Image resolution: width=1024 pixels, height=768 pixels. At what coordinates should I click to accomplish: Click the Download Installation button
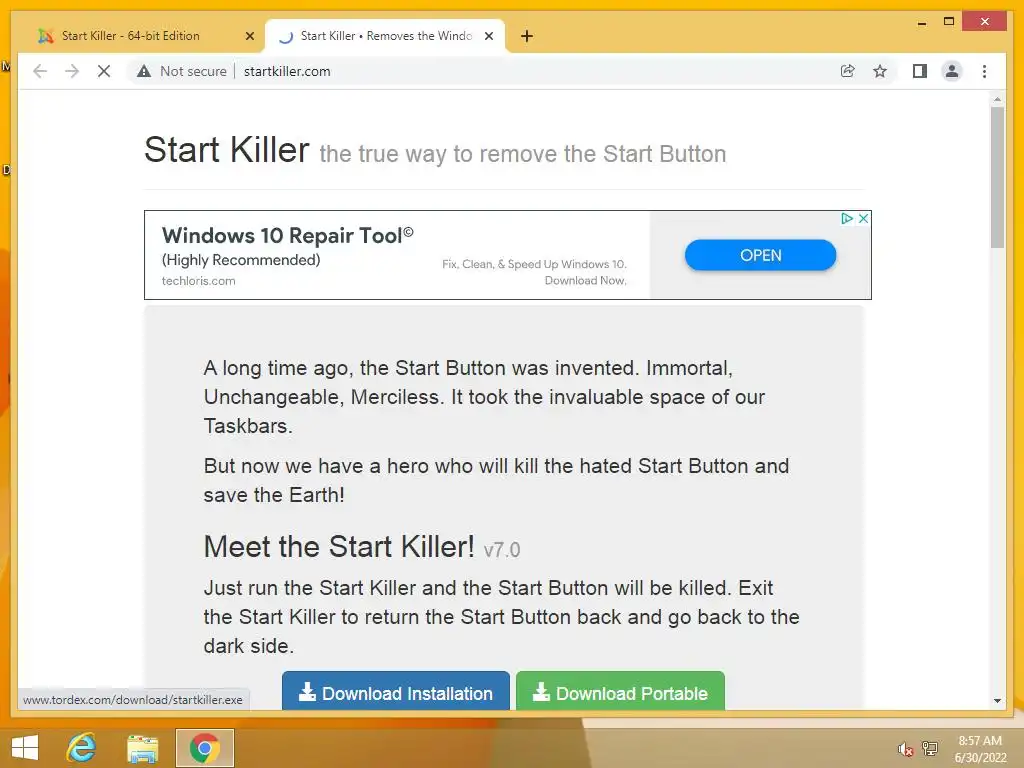(x=396, y=691)
